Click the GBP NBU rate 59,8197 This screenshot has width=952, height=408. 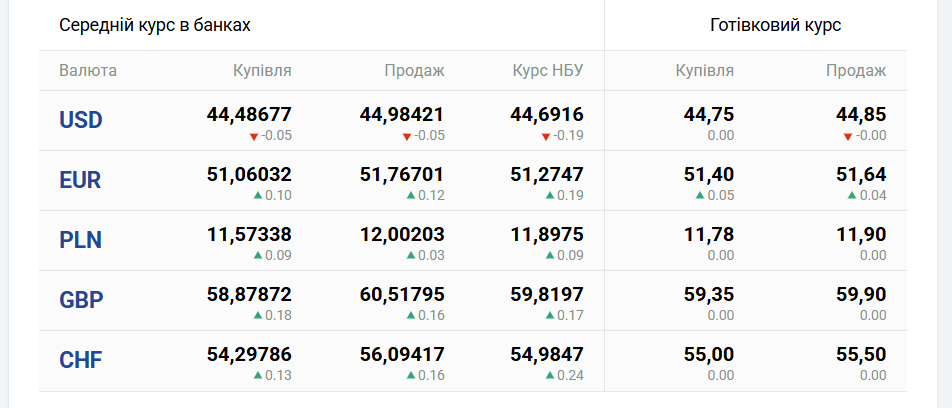[x=547, y=295]
